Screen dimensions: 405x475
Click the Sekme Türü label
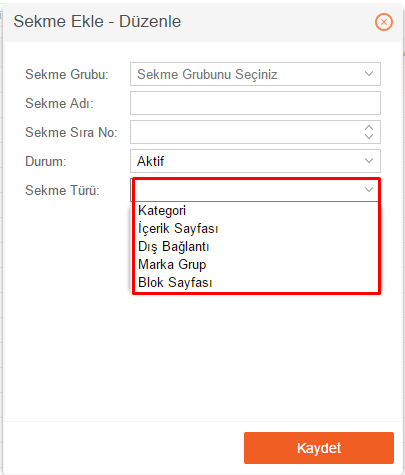(x=62, y=190)
